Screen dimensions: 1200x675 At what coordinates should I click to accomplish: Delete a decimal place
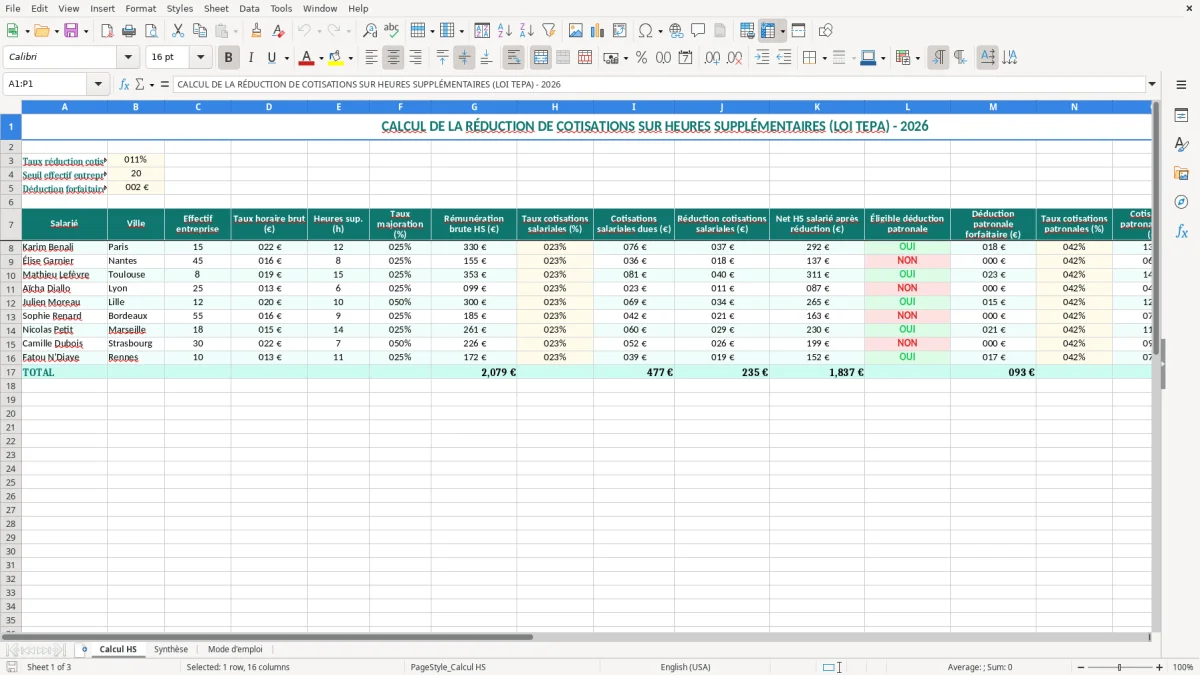pyautogui.click(x=734, y=58)
